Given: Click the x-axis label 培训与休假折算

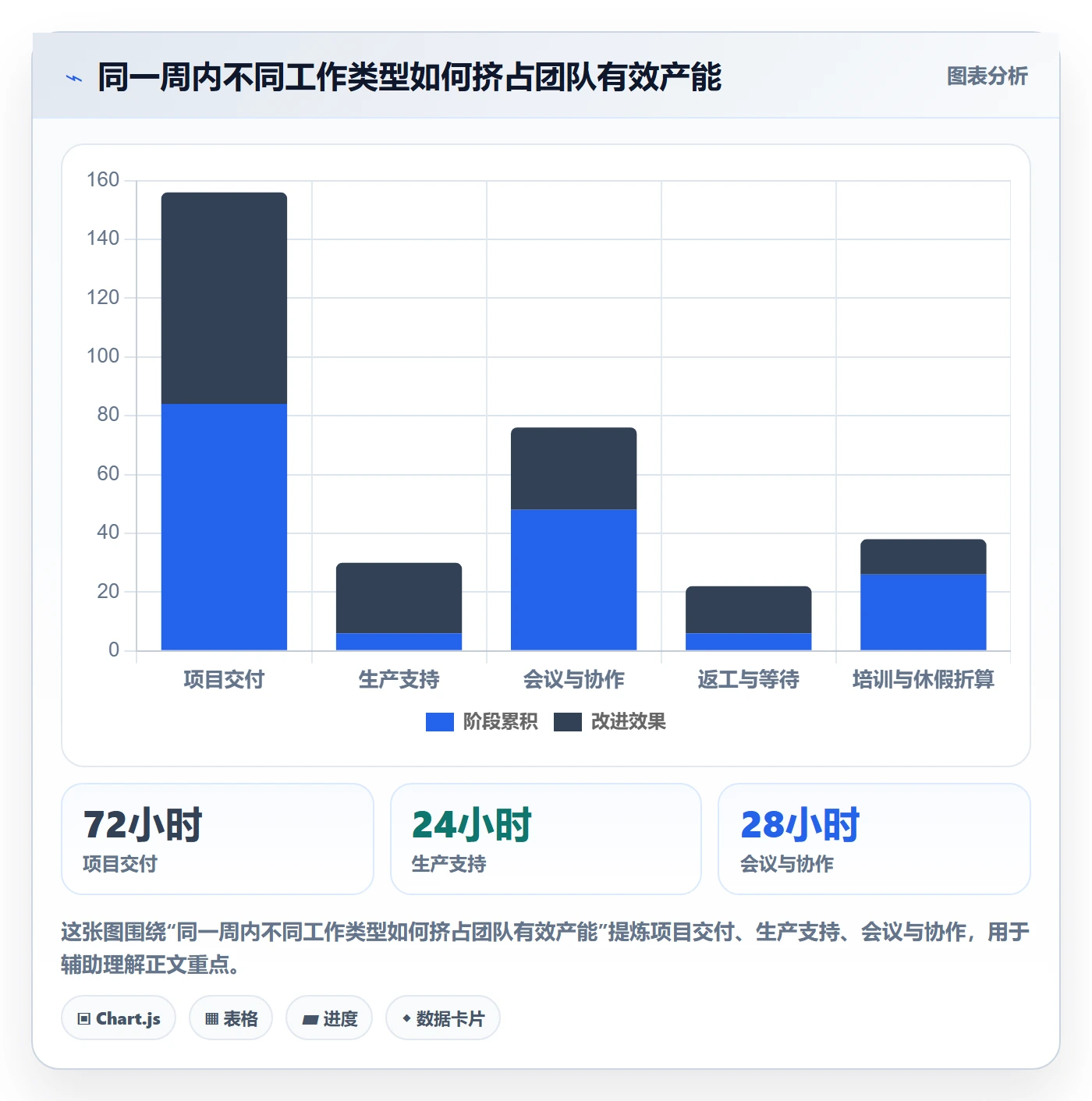Looking at the screenshot, I should click(923, 680).
